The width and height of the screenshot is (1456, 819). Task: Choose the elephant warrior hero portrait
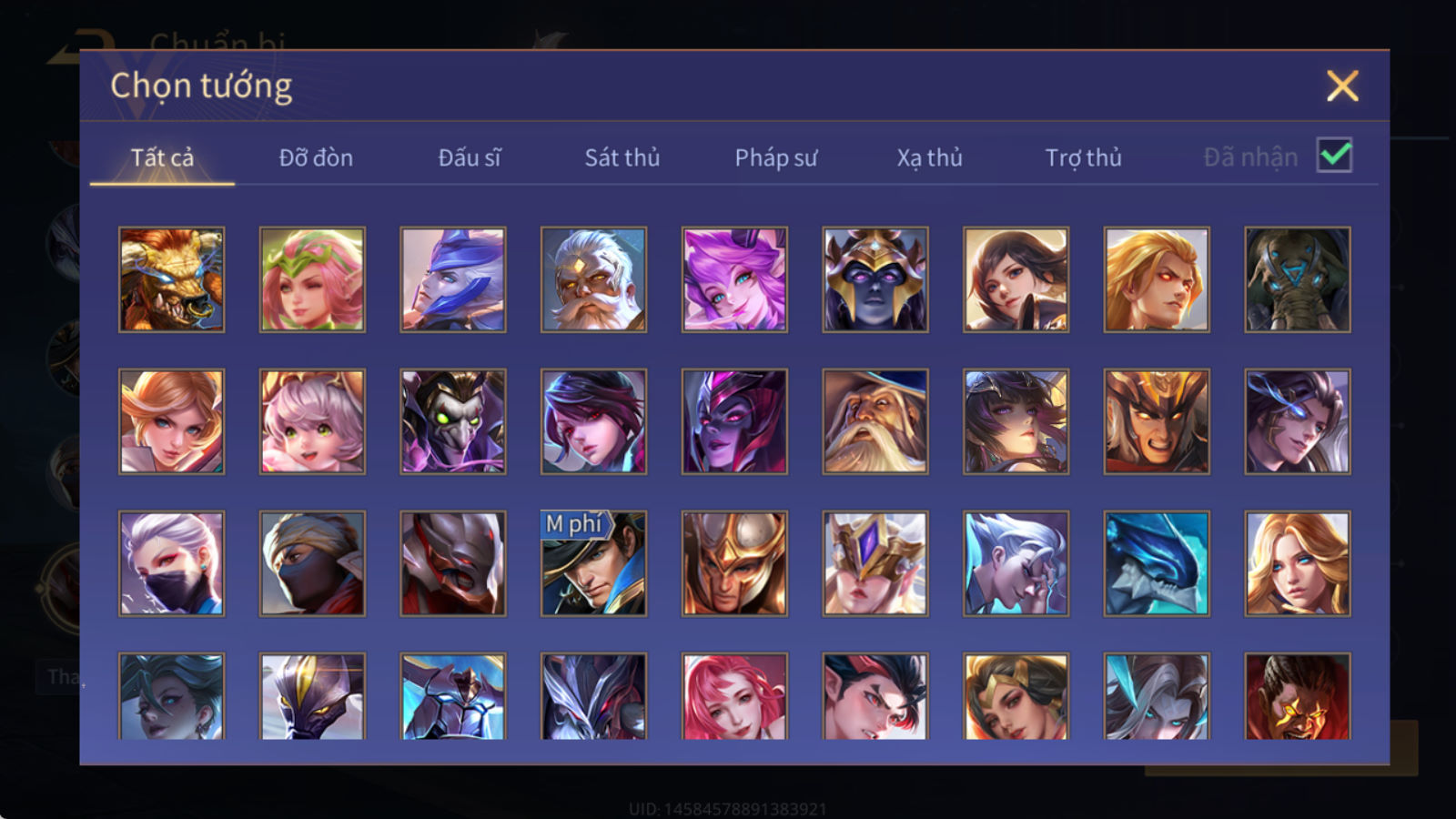pyautogui.click(x=1298, y=279)
